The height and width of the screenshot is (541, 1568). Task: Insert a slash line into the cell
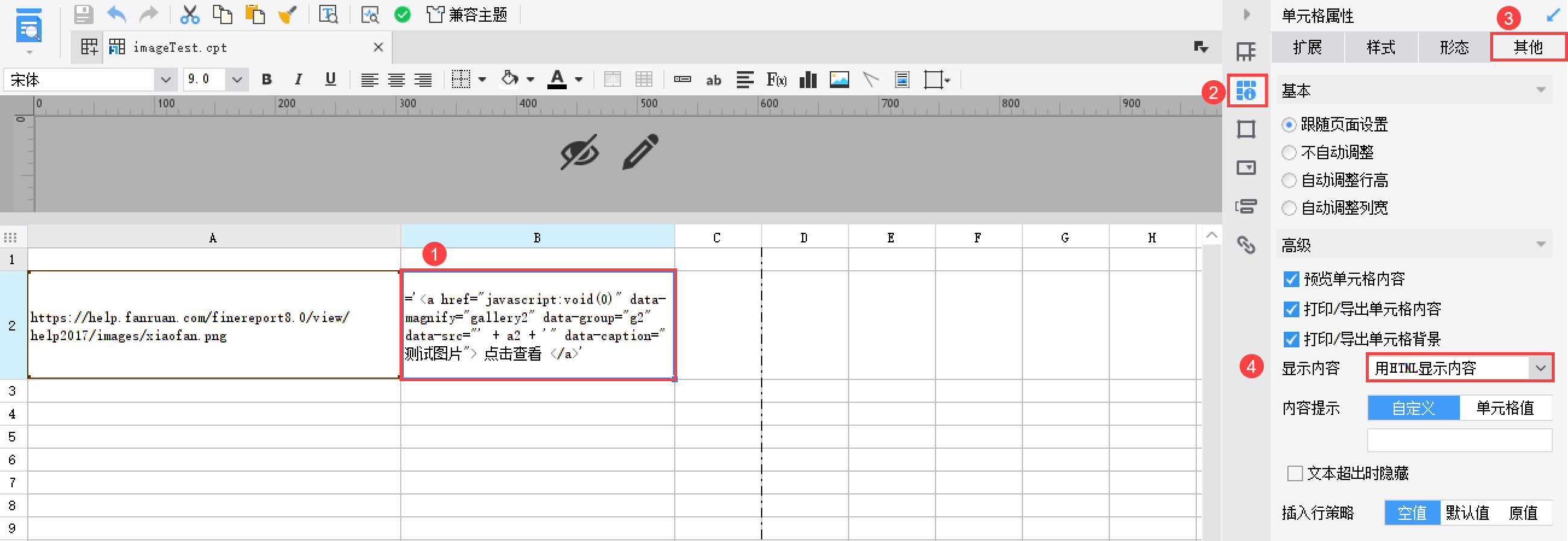[x=871, y=80]
